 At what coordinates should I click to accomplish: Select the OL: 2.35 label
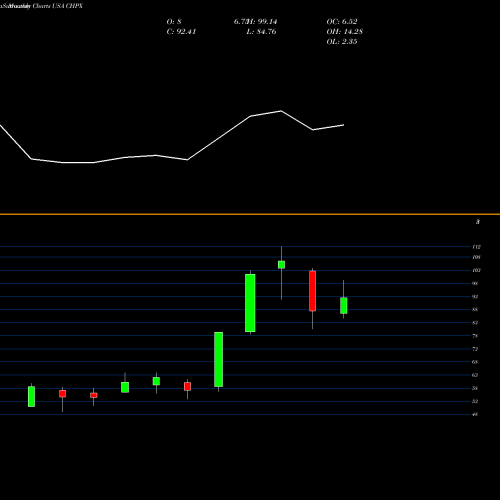tap(342, 42)
